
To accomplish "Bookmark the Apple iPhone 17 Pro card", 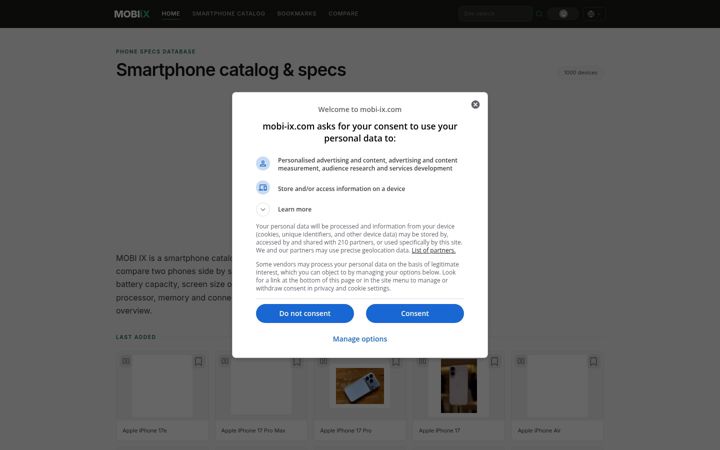I will click(396, 361).
